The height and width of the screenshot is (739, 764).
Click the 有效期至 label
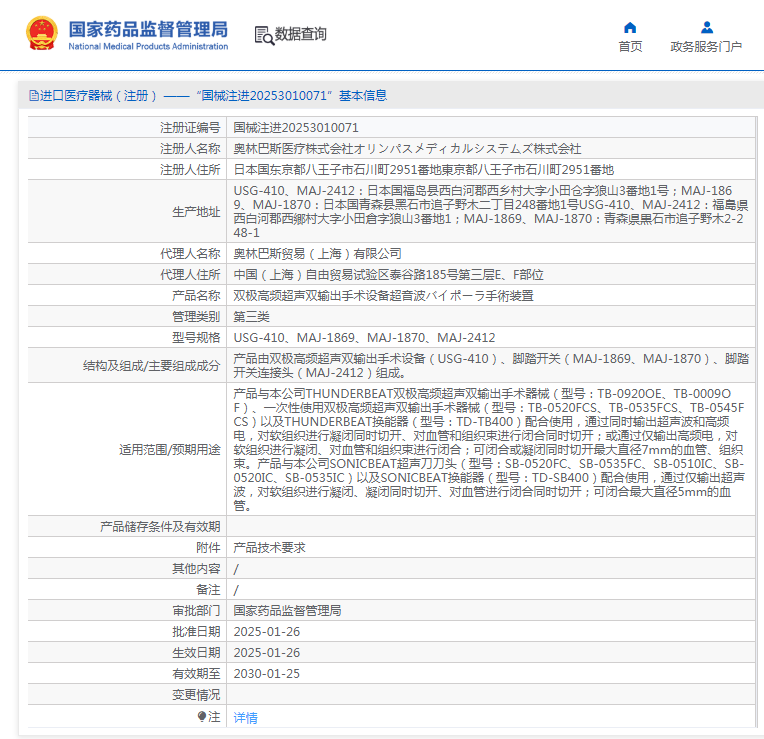[x=196, y=673]
